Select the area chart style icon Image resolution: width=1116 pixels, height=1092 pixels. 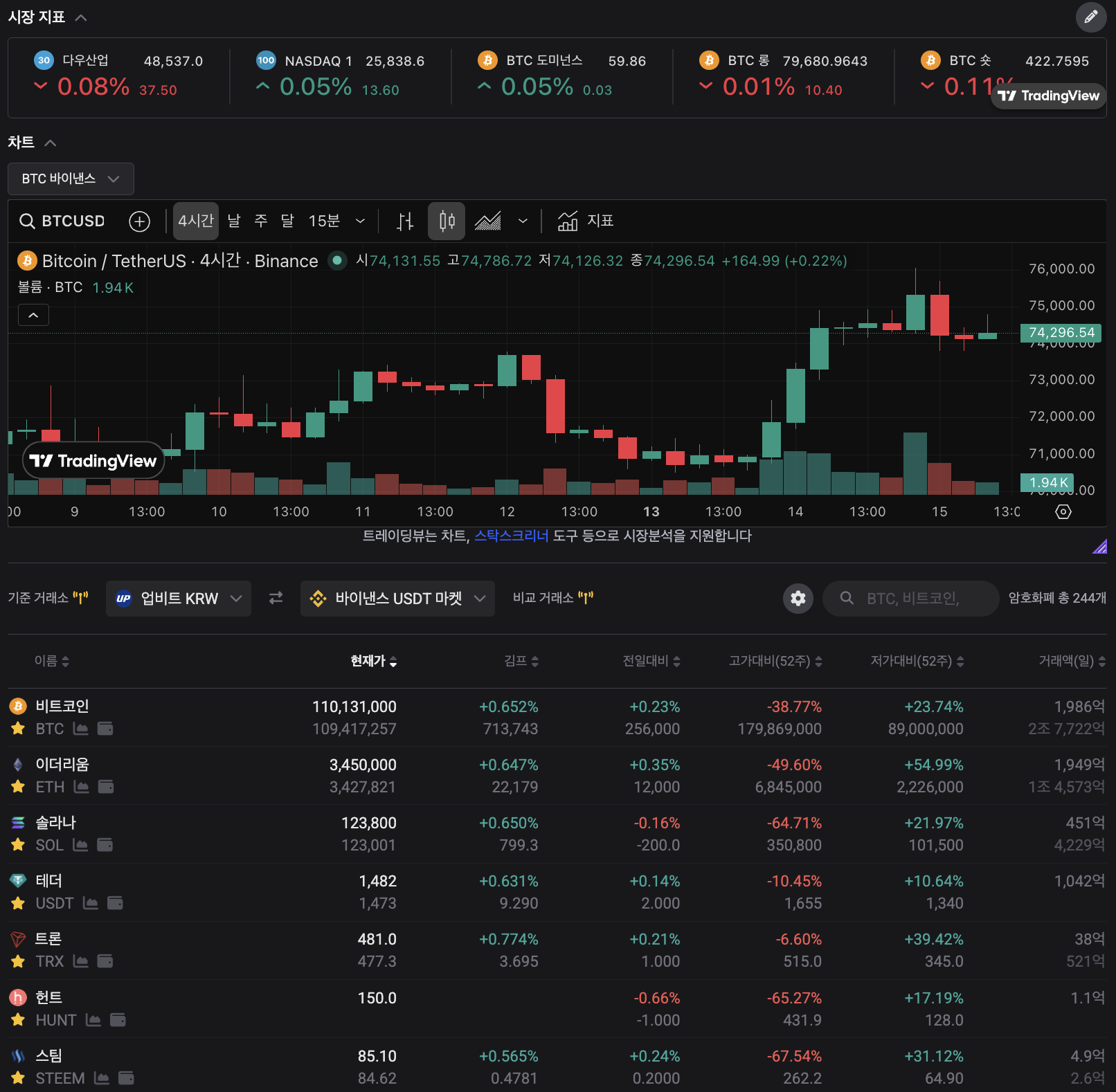point(488,221)
